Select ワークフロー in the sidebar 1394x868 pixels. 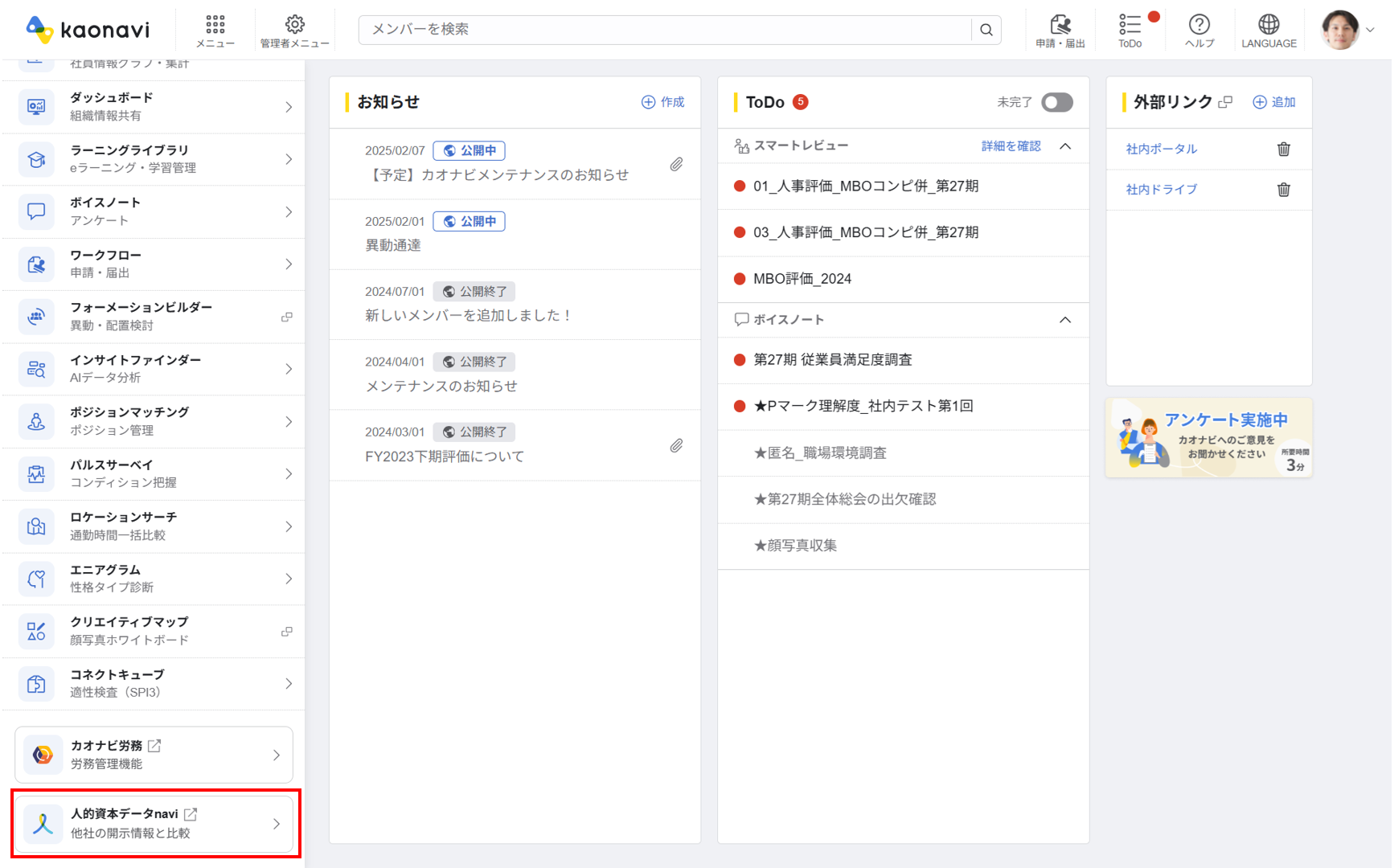coord(153,264)
